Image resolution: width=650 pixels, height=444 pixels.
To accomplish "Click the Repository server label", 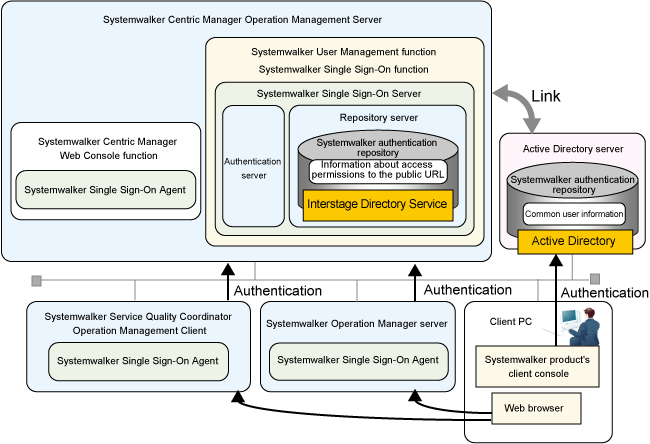I will click(378, 118).
